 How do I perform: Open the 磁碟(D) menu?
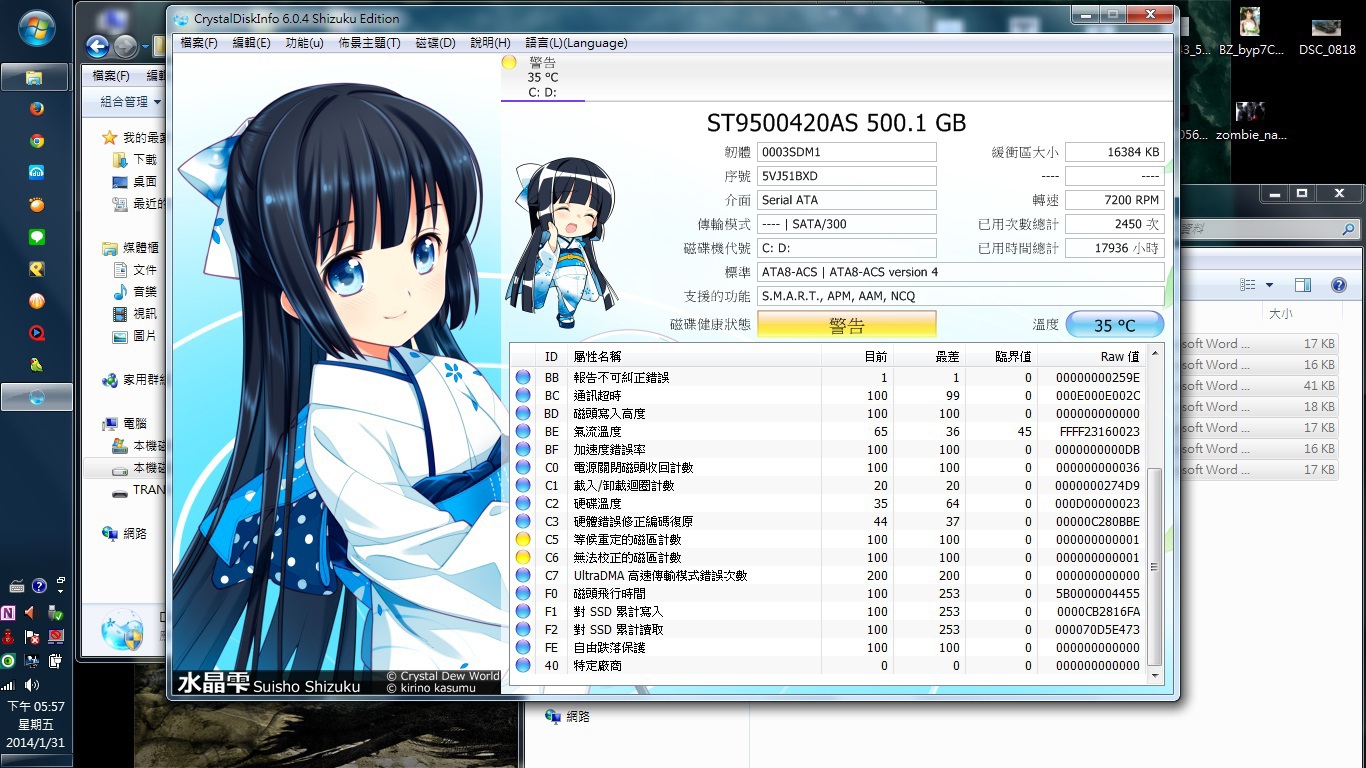click(435, 43)
